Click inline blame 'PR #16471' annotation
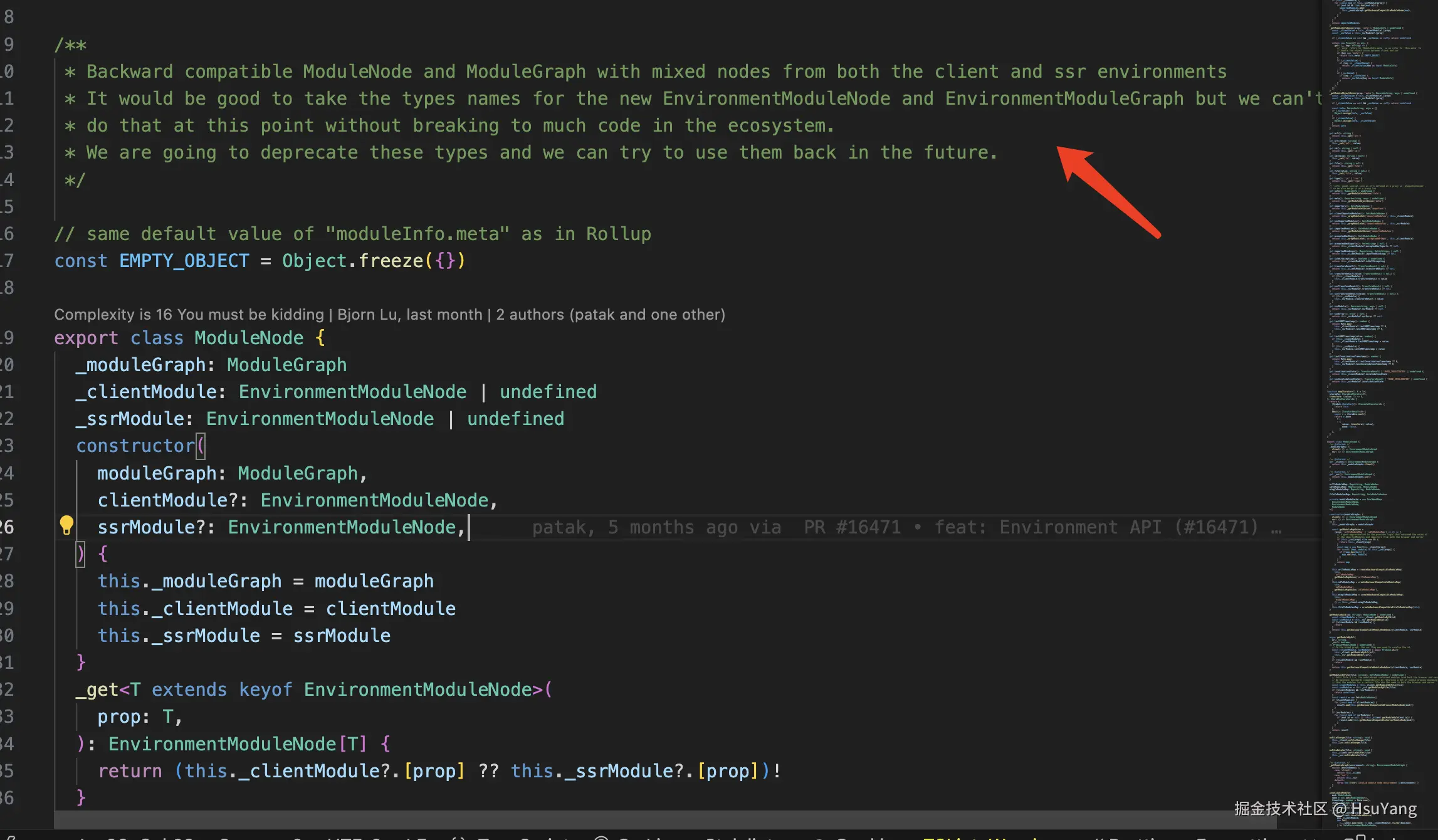Screen dimensions: 1438x840 click(x=851, y=527)
